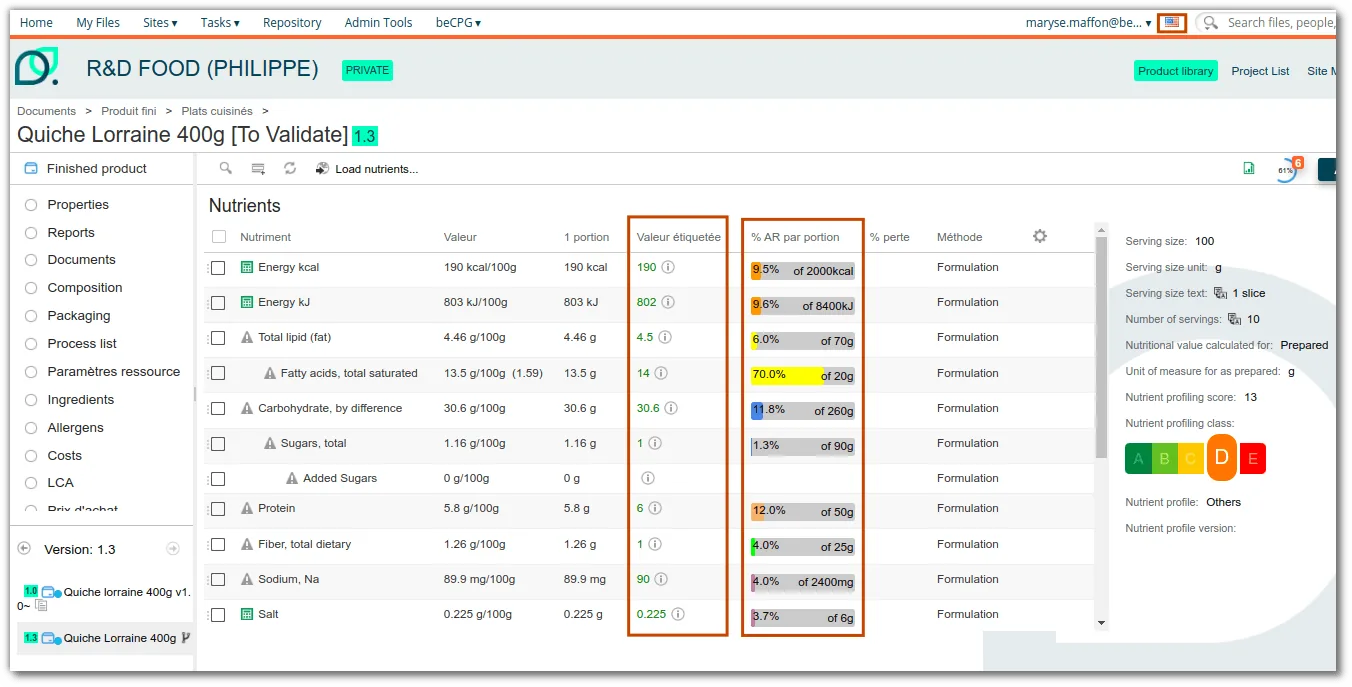The image size is (1352, 687).
Task: Tick the select-all checkbox in the Nutriment header
Action: pyautogui.click(x=219, y=237)
